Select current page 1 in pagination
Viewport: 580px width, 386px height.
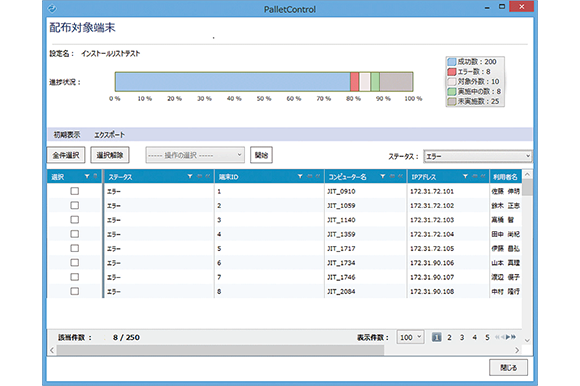[x=436, y=337]
